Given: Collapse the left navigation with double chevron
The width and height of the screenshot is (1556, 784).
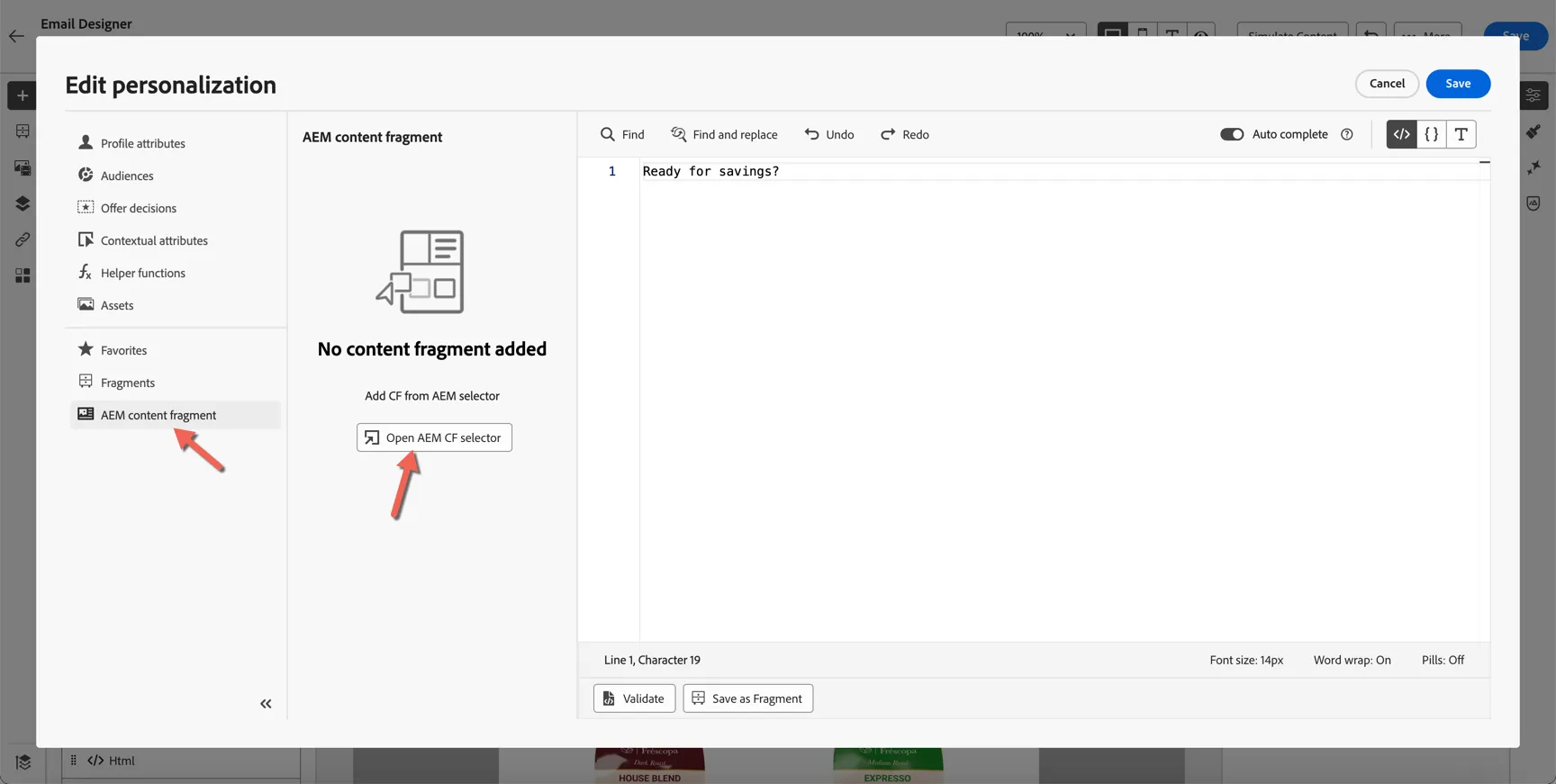Looking at the screenshot, I should point(266,704).
